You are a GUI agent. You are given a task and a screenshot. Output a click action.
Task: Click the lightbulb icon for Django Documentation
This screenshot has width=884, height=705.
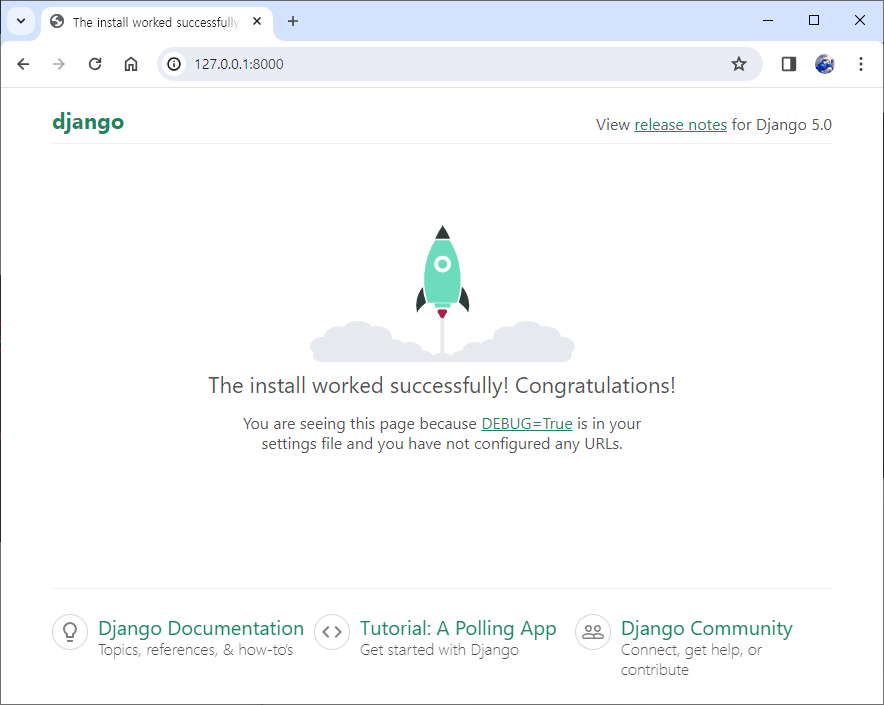[x=70, y=632]
